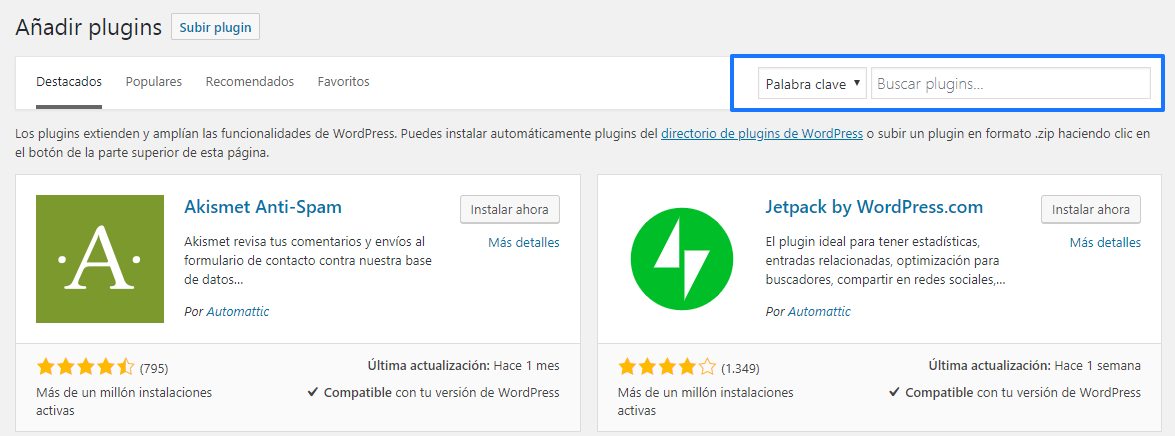Click the Jetpack plugin lightning logo

(x=681, y=258)
